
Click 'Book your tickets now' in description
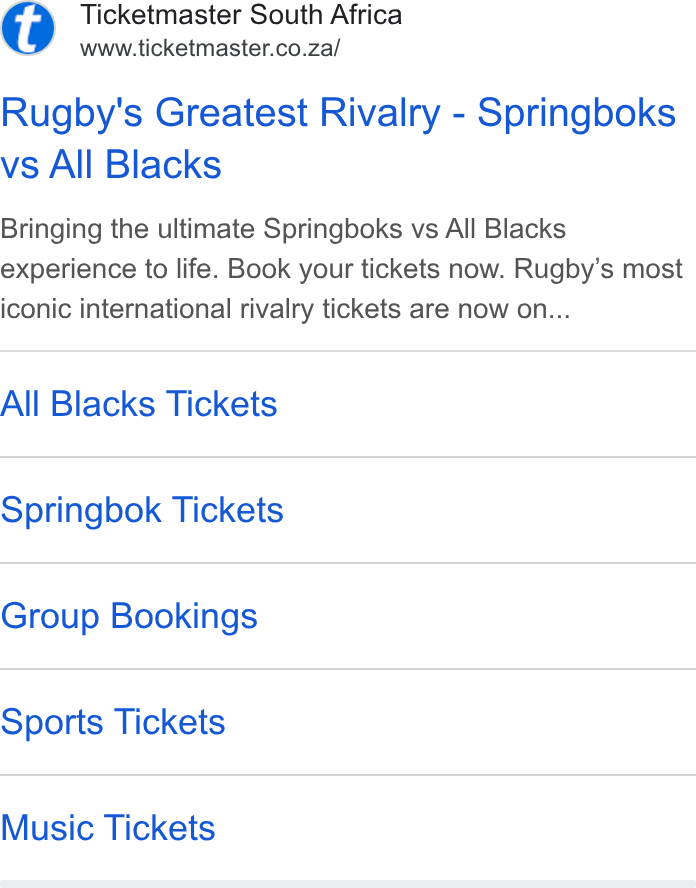click(366, 269)
